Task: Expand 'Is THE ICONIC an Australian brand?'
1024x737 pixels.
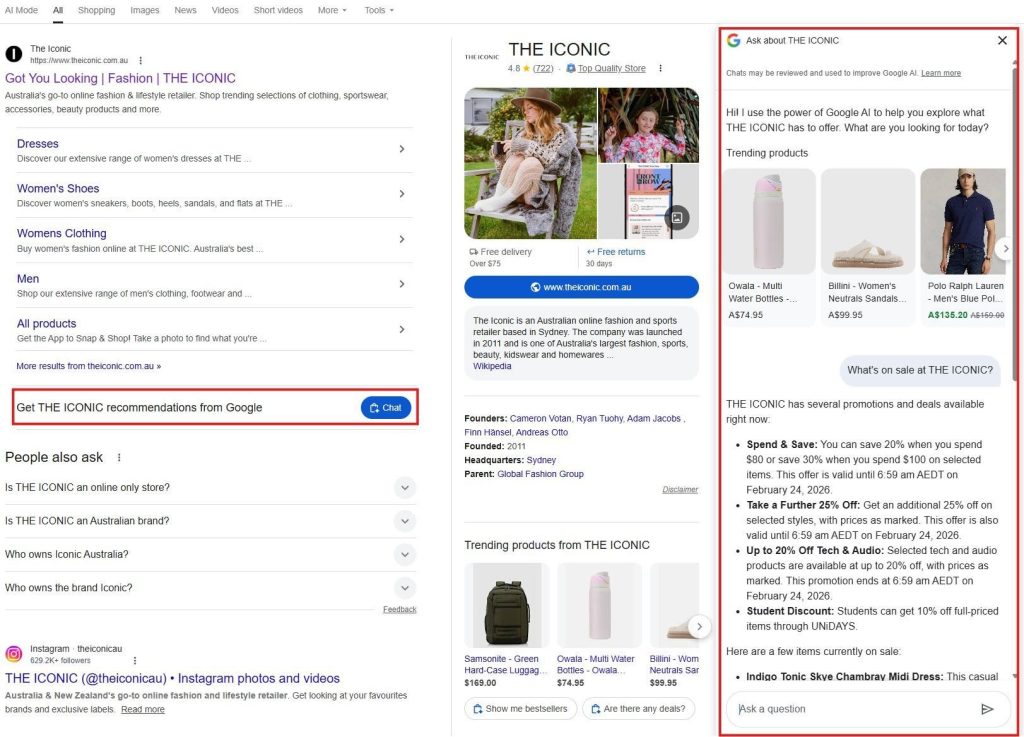Action: (404, 521)
